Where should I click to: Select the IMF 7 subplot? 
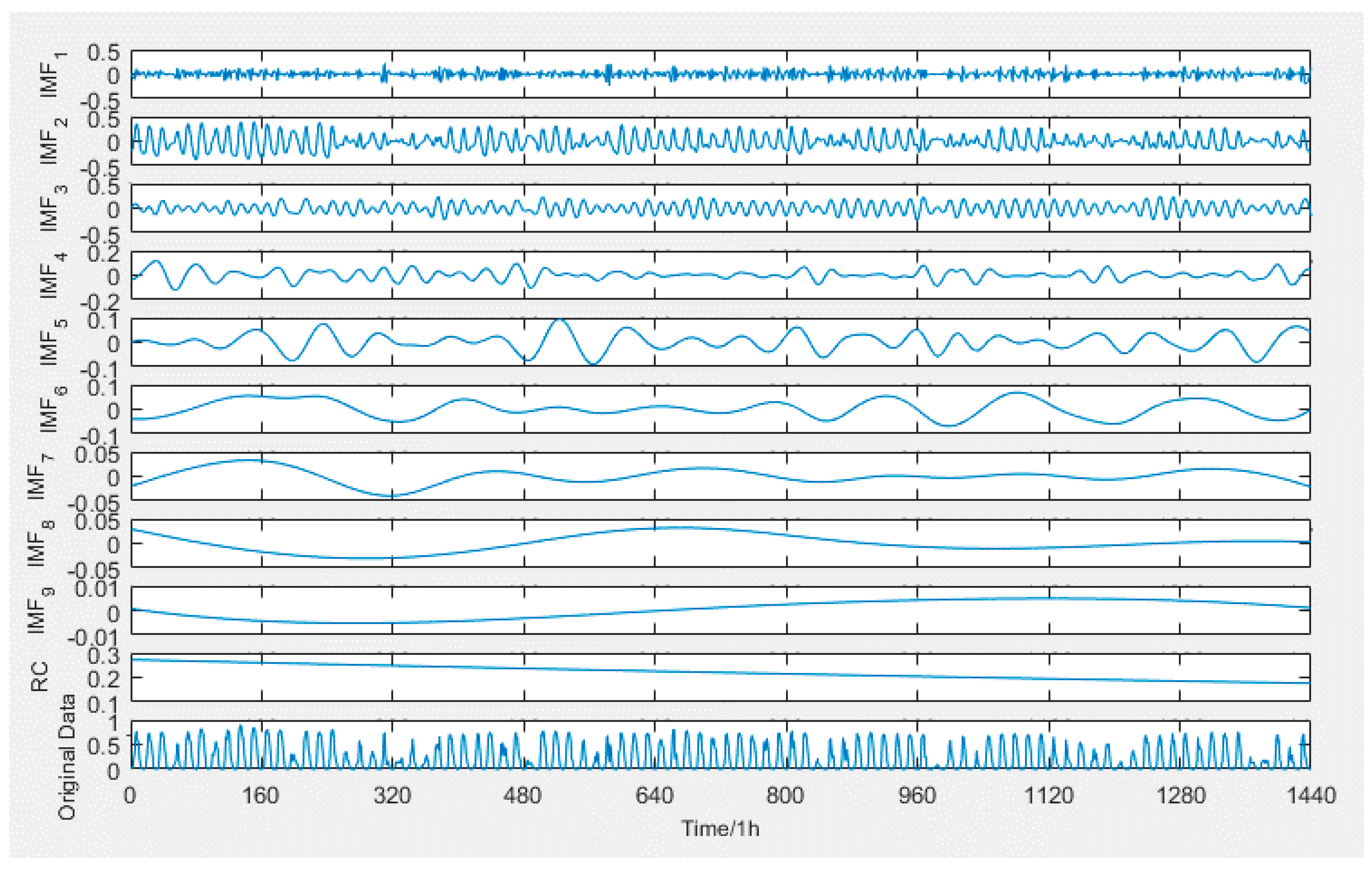720,476
